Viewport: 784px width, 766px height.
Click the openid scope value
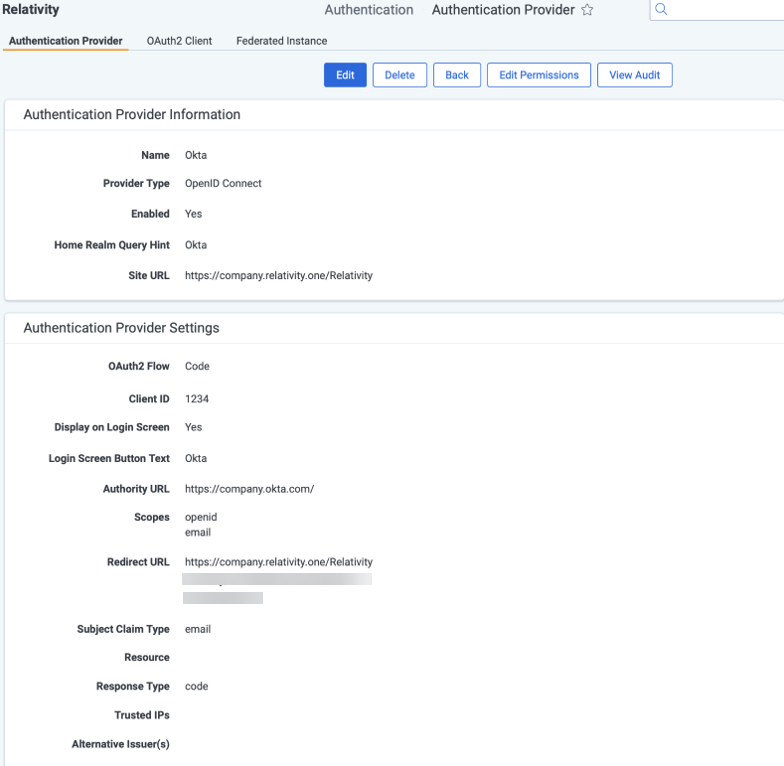tap(200, 518)
